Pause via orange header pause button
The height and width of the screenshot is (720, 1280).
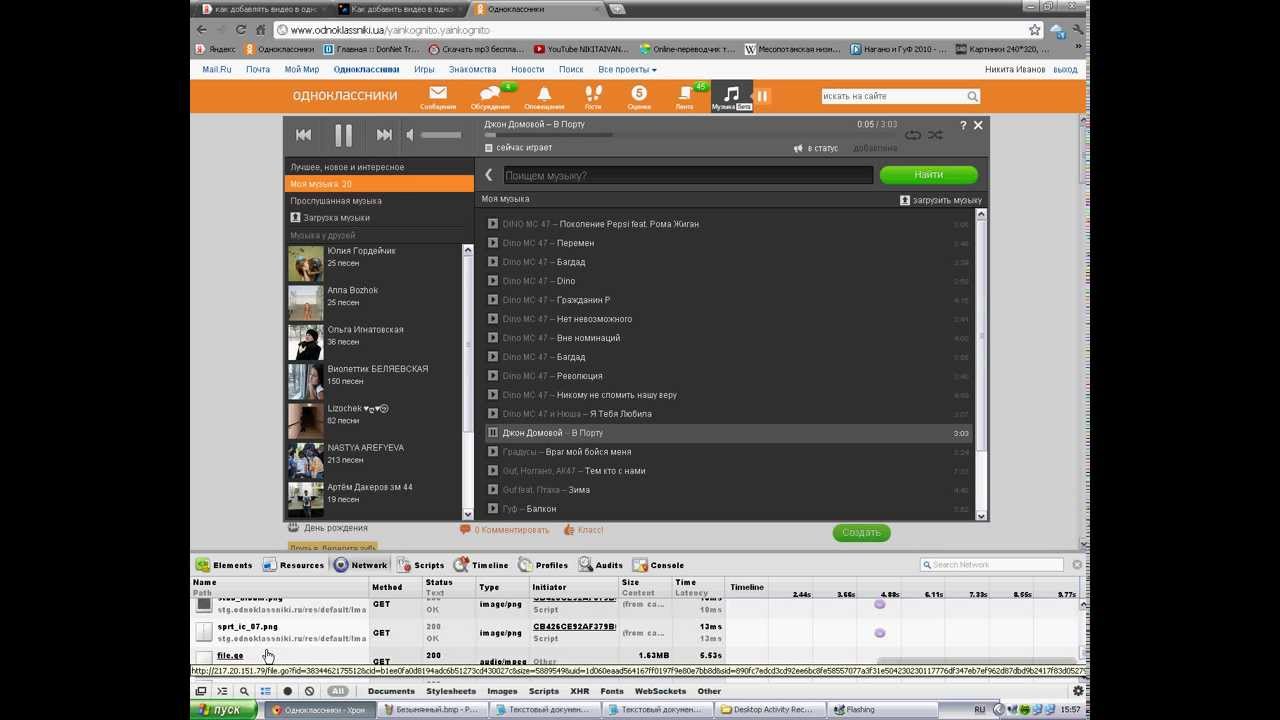(762, 96)
